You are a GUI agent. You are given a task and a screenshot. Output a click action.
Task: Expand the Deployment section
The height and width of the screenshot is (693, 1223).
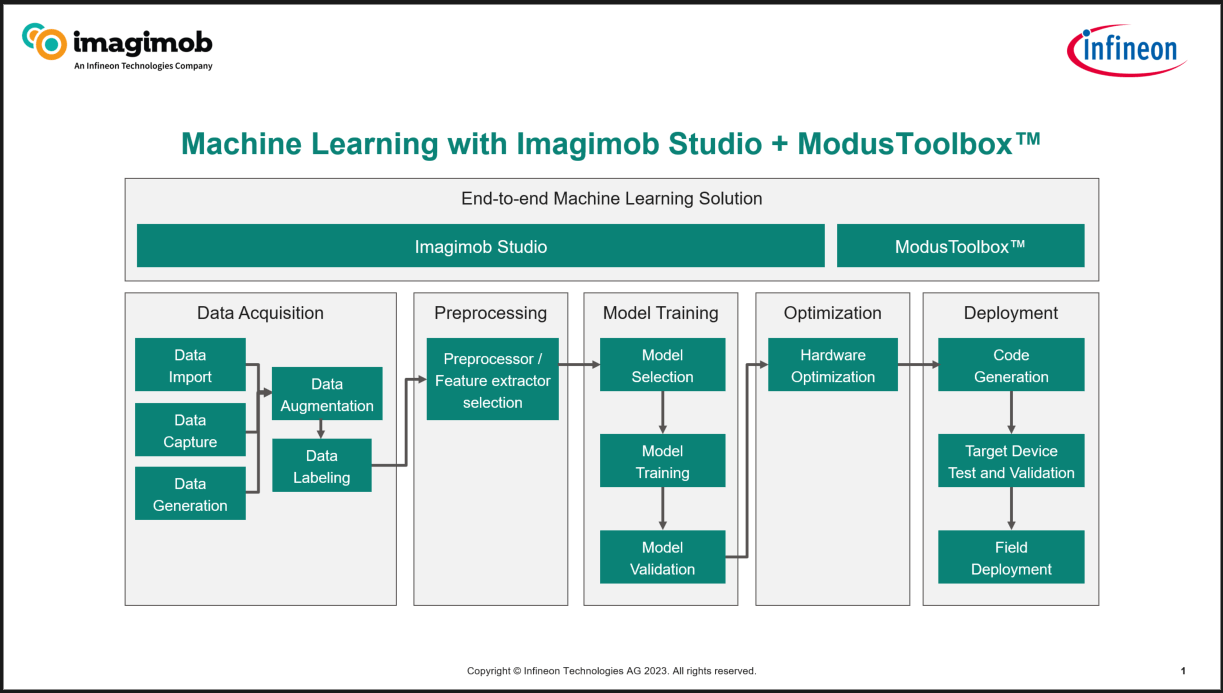[x=1010, y=313]
